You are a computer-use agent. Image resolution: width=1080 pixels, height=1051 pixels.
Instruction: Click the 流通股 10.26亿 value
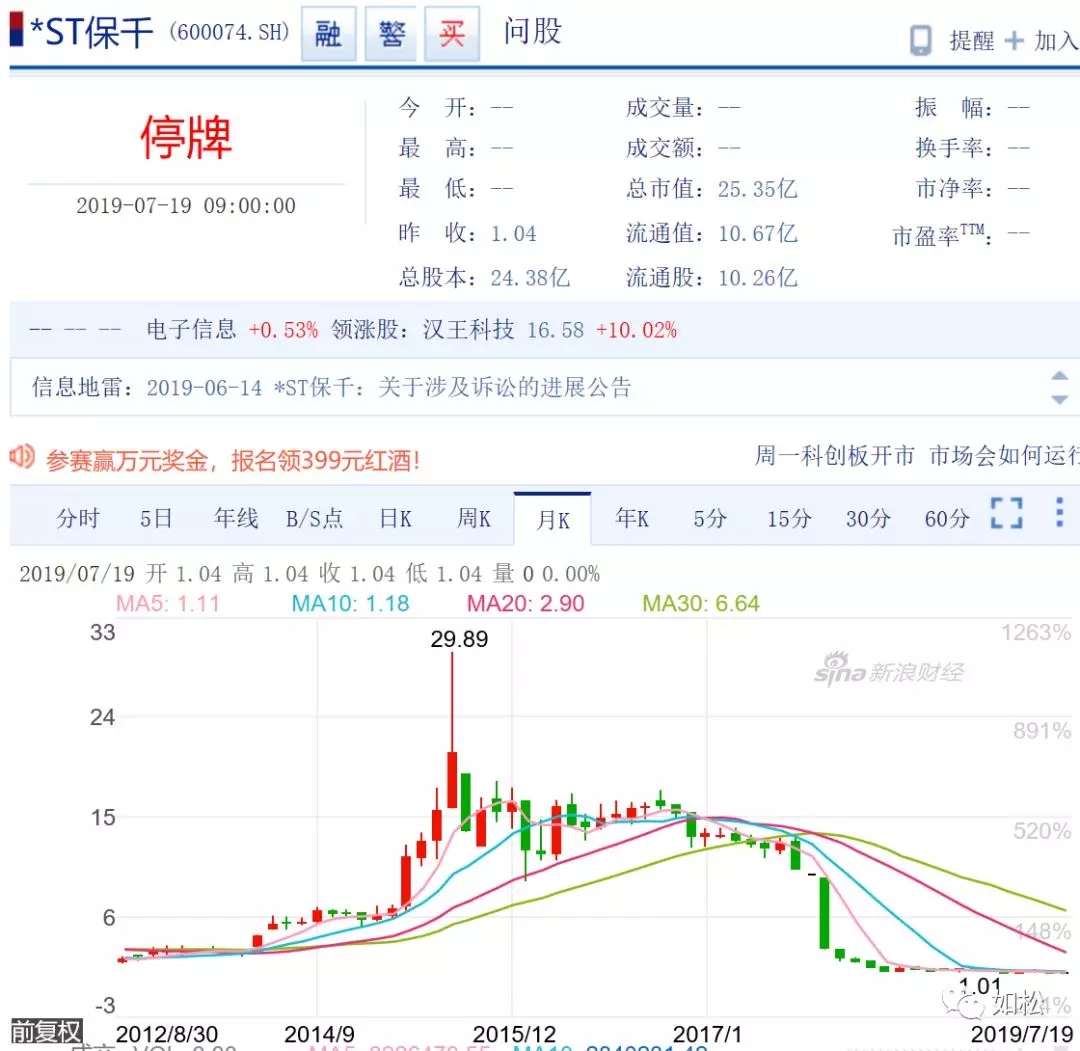(x=758, y=278)
